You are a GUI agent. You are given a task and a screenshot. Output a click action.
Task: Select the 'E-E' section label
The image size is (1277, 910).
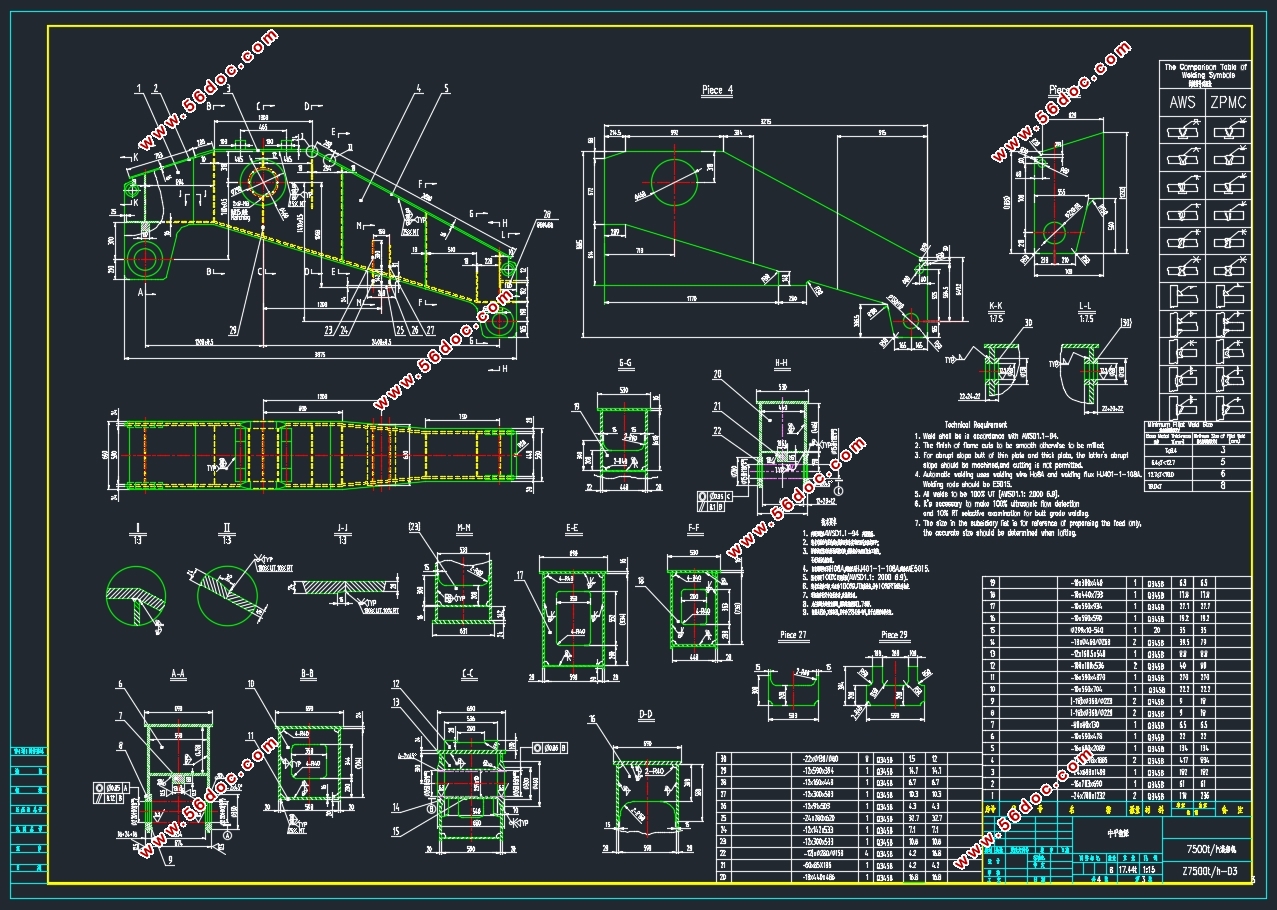coord(572,526)
